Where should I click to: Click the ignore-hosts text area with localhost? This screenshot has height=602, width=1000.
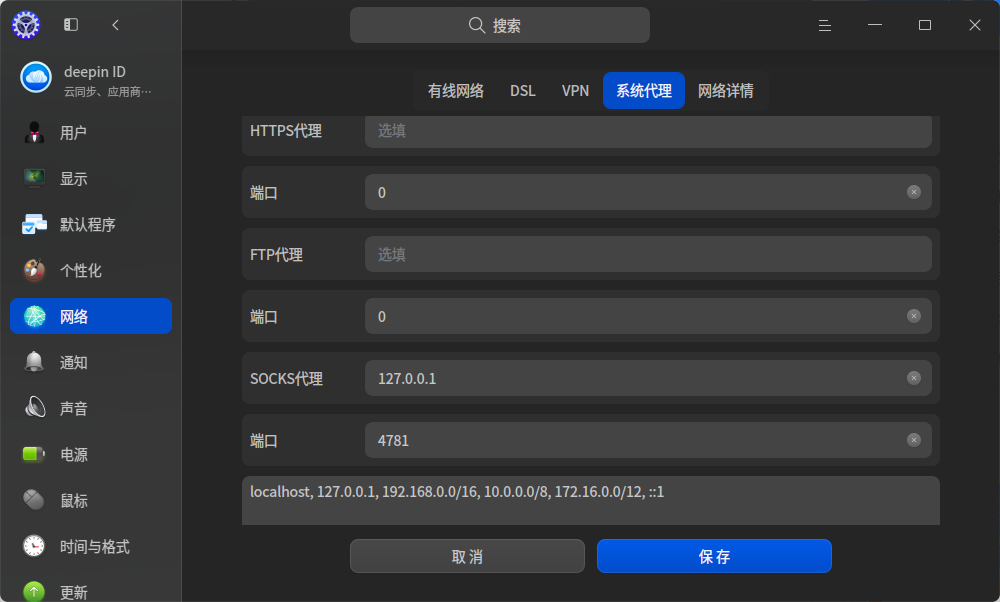pos(591,501)
